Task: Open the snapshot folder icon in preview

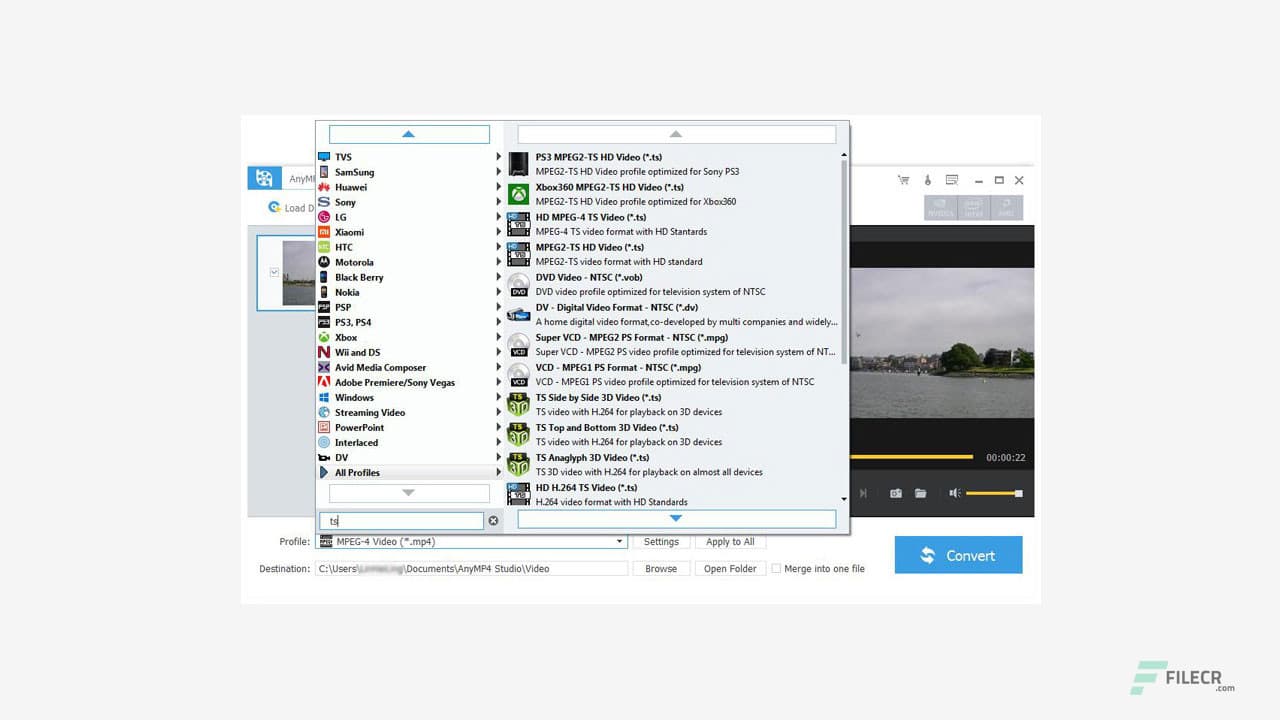Action: click(919, 493)
